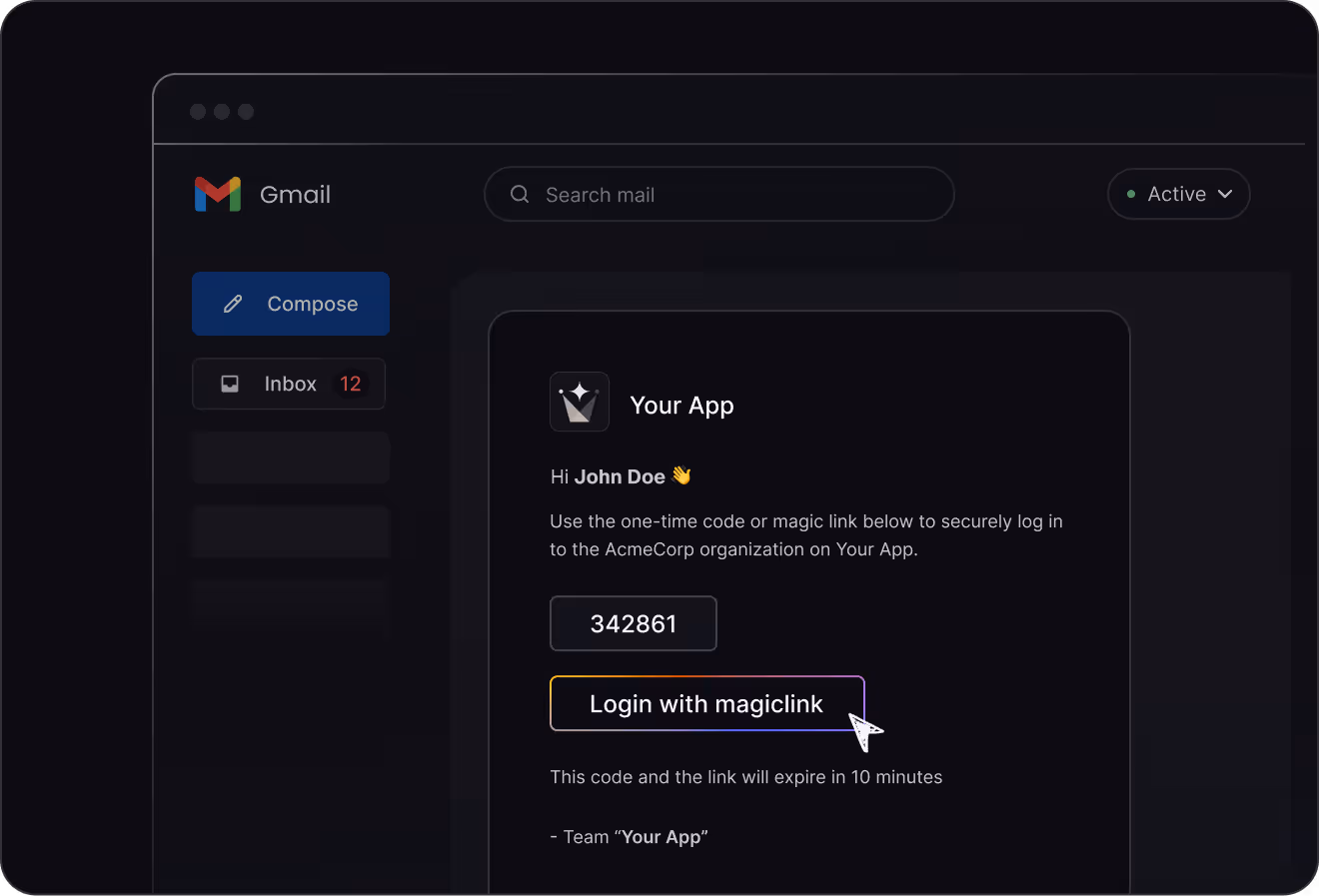
Task: Open the Inbox folder
Action: (x=289, y=384)
